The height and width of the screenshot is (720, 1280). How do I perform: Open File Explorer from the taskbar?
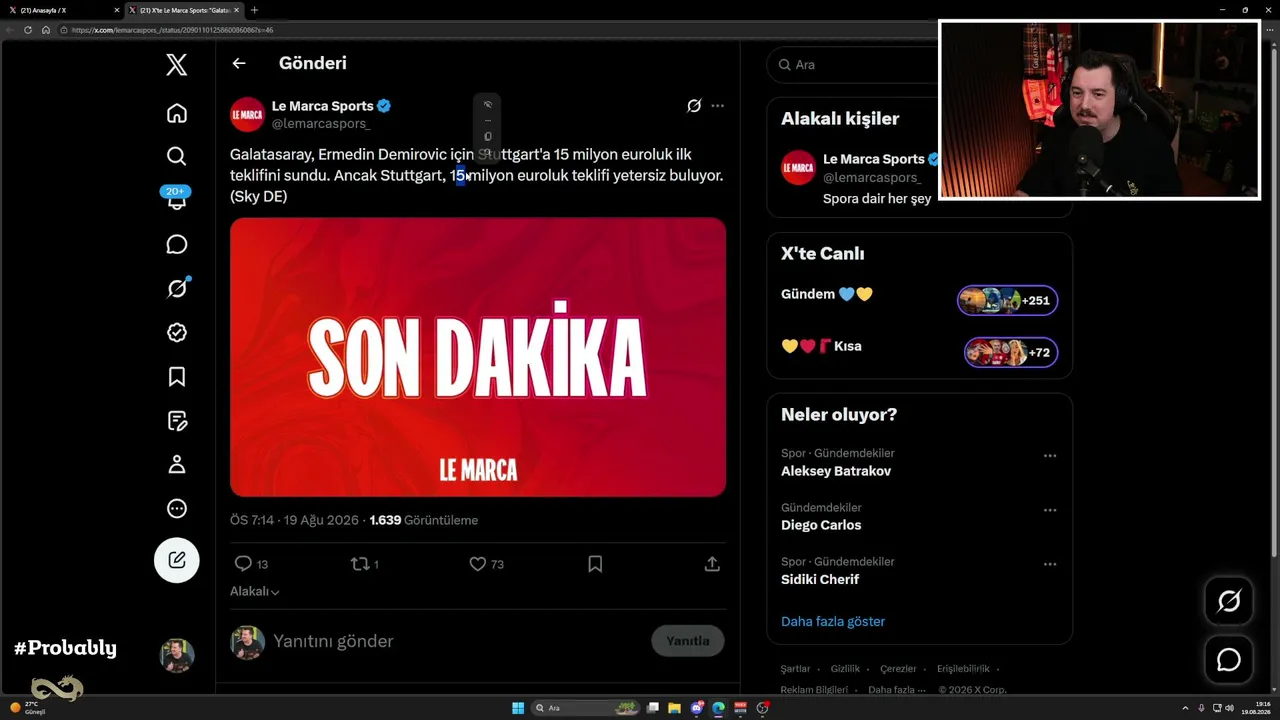tap(674, 708)
